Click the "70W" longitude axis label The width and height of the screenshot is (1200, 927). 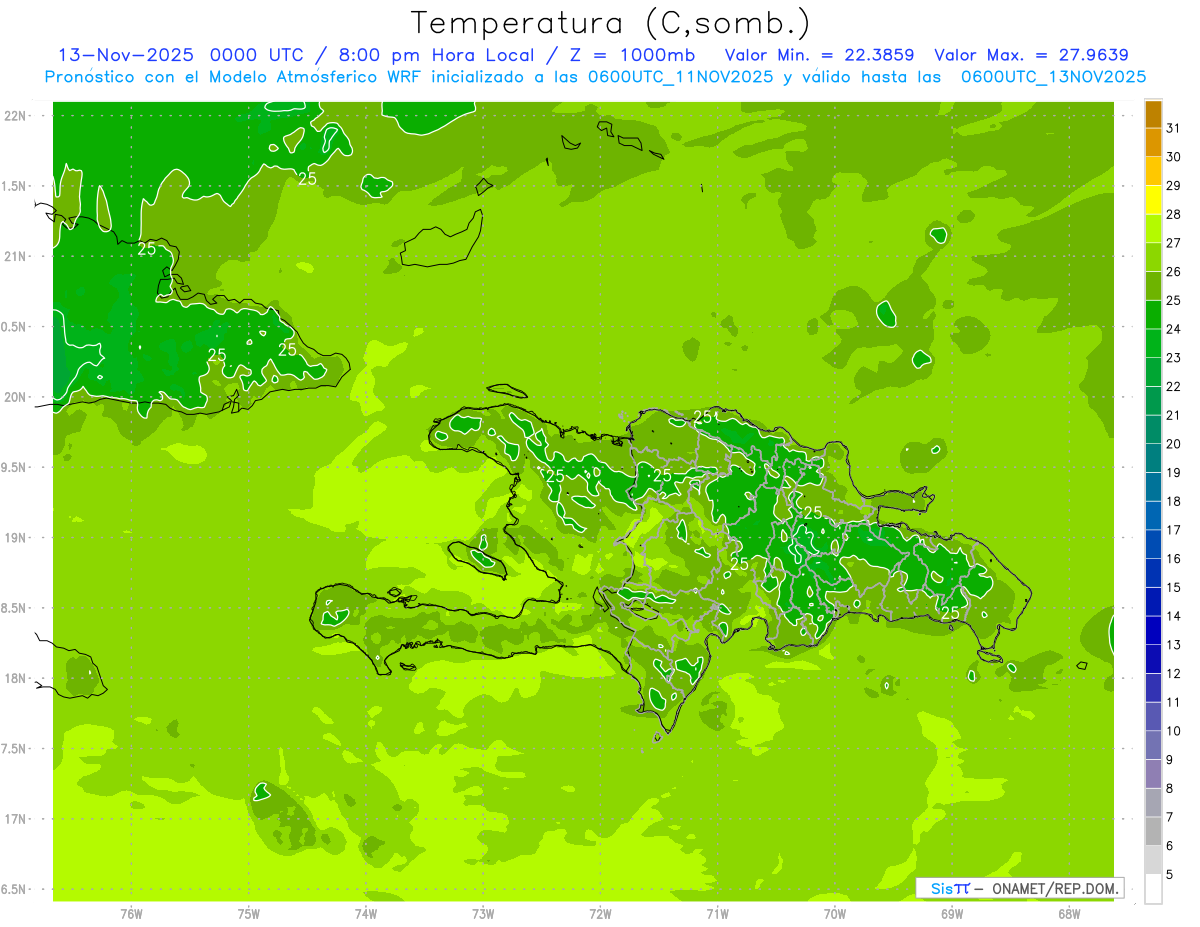pyautogui.click(x=835, y=913)
